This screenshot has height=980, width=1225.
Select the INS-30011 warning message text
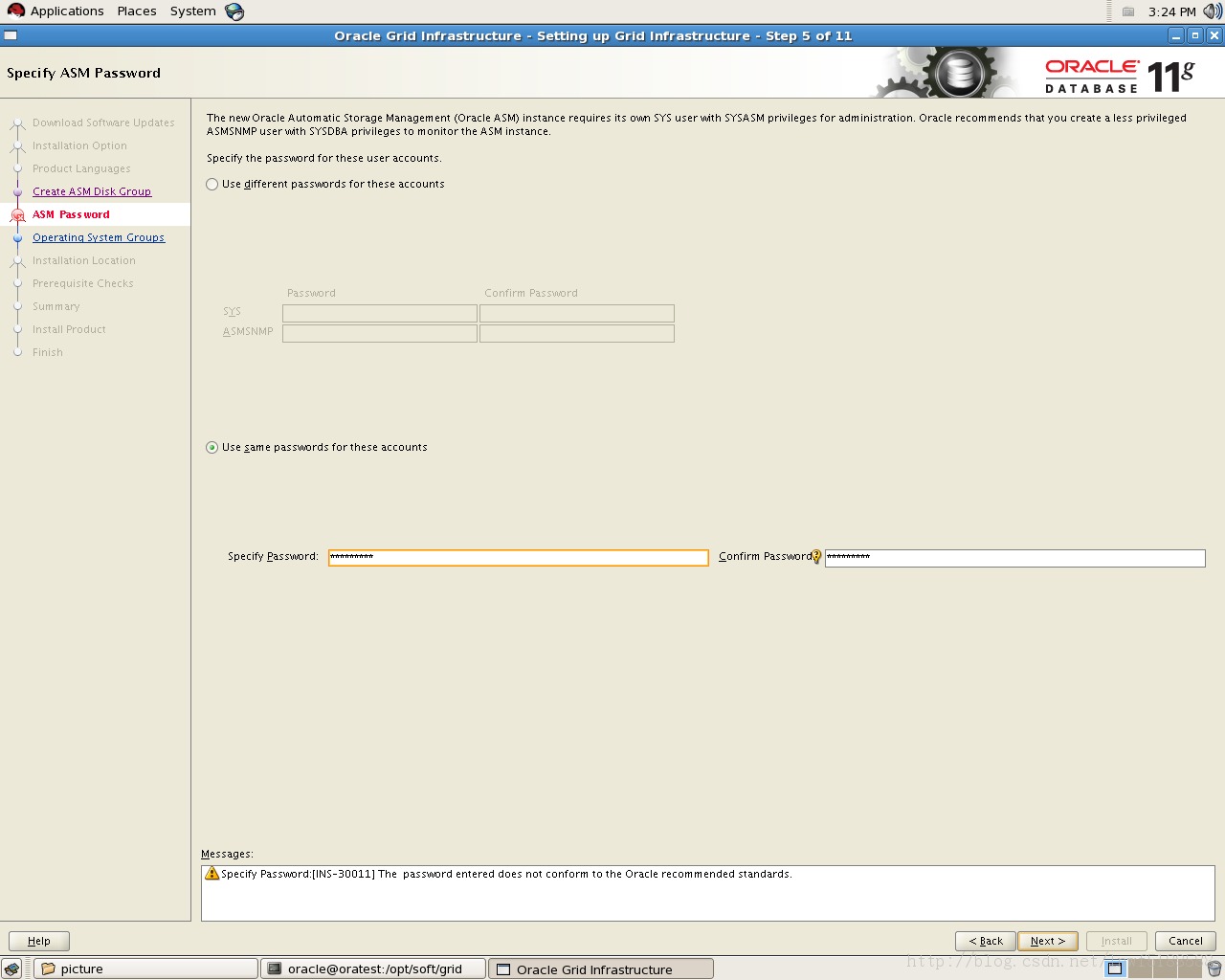(506, 875)
